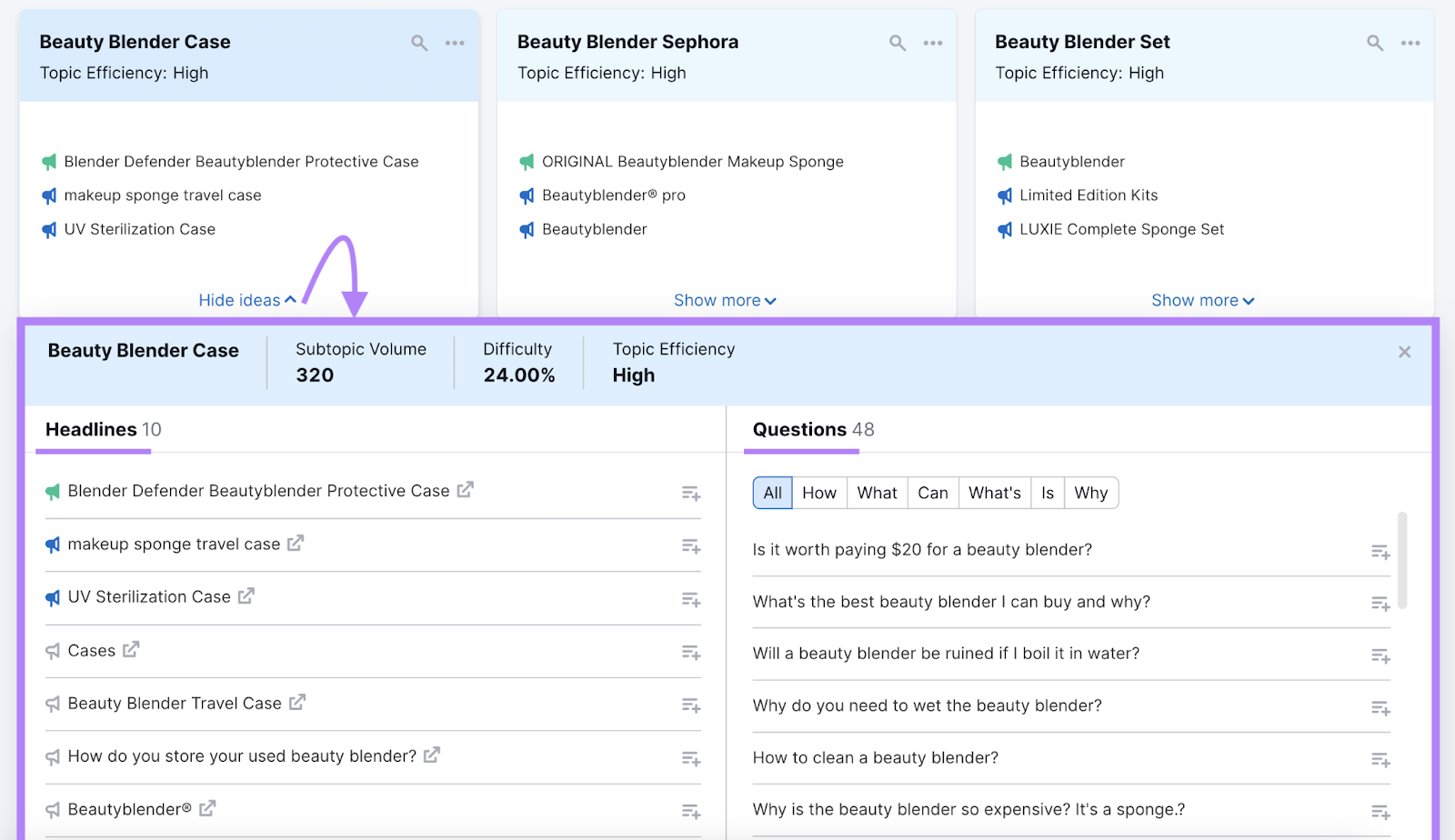
Task: Open the three-dot menu on Beauty Blender Set card
Action: [x=1410, y=42]
